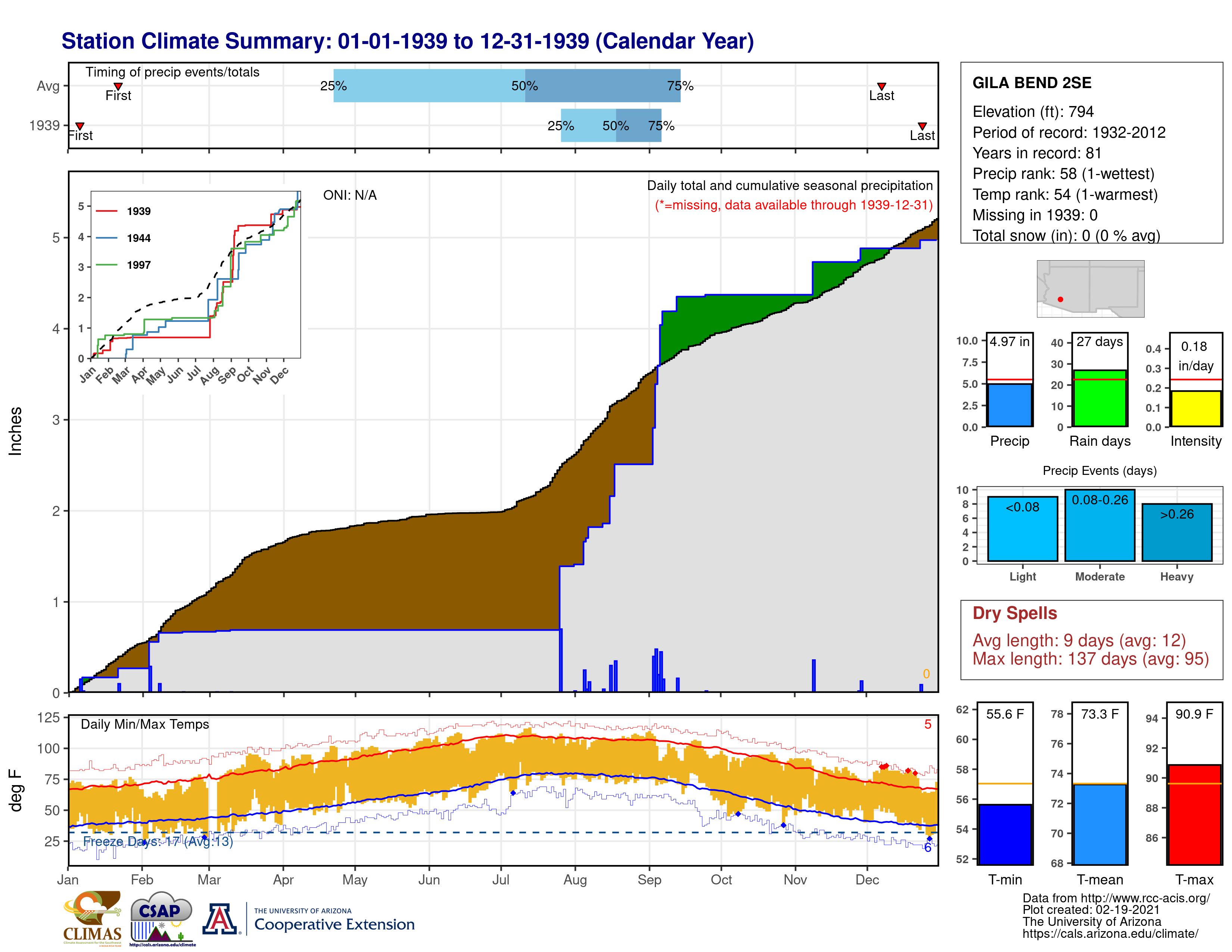Image resolution: width=1232 pixels, height=952 pixels.
Task: Click the 55.6 F T-min value
Action: coord(1005,714)
